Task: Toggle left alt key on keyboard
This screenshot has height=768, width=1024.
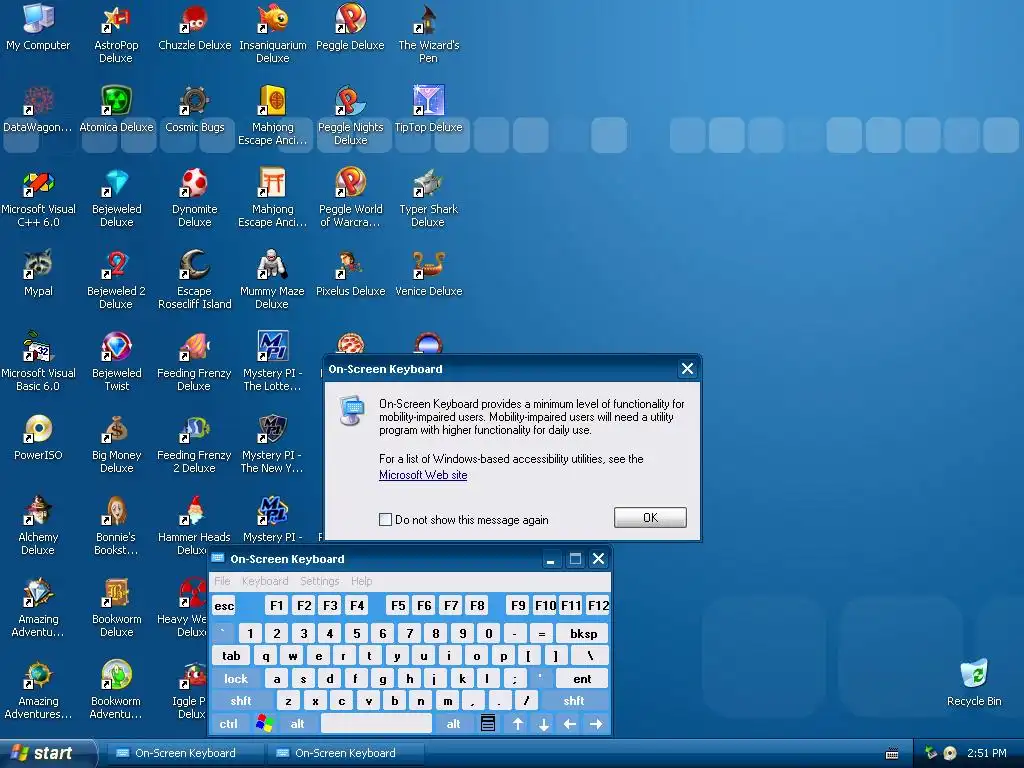Action: click(297, 724)
